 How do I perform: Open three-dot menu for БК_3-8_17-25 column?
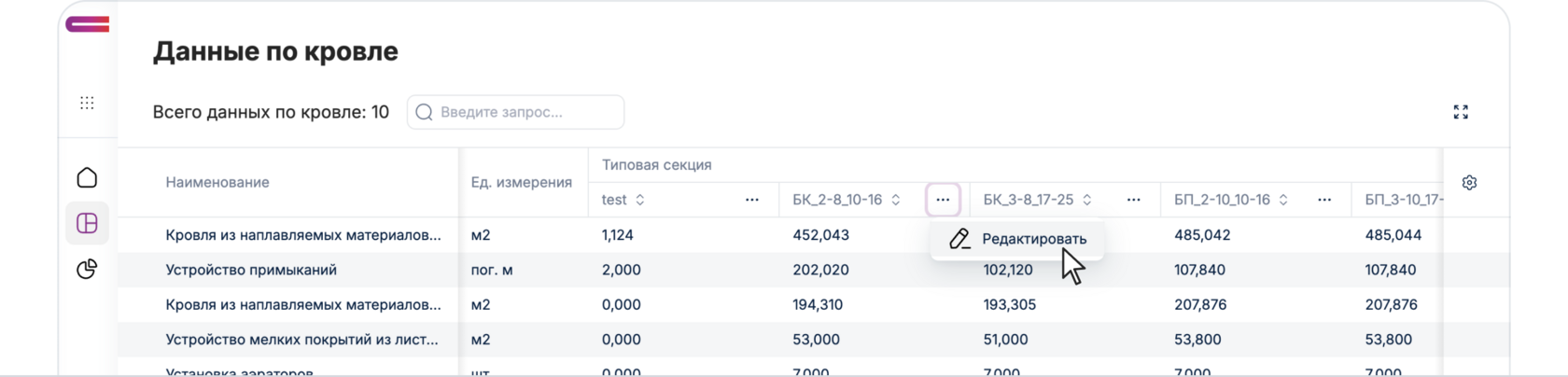click(x=1133, y=200)
